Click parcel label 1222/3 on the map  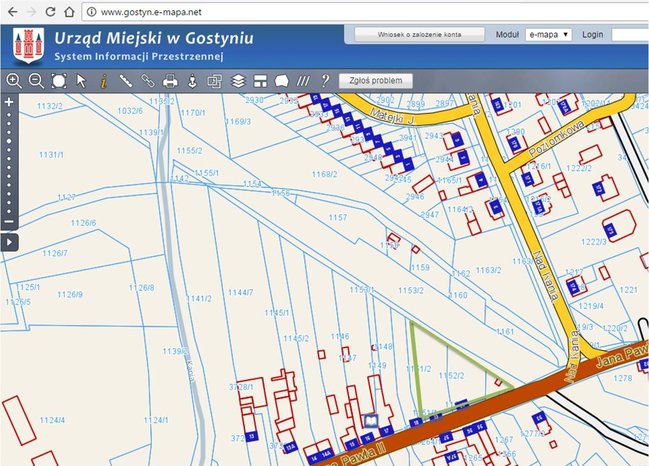pyautogui.click(x=594, y=242)
